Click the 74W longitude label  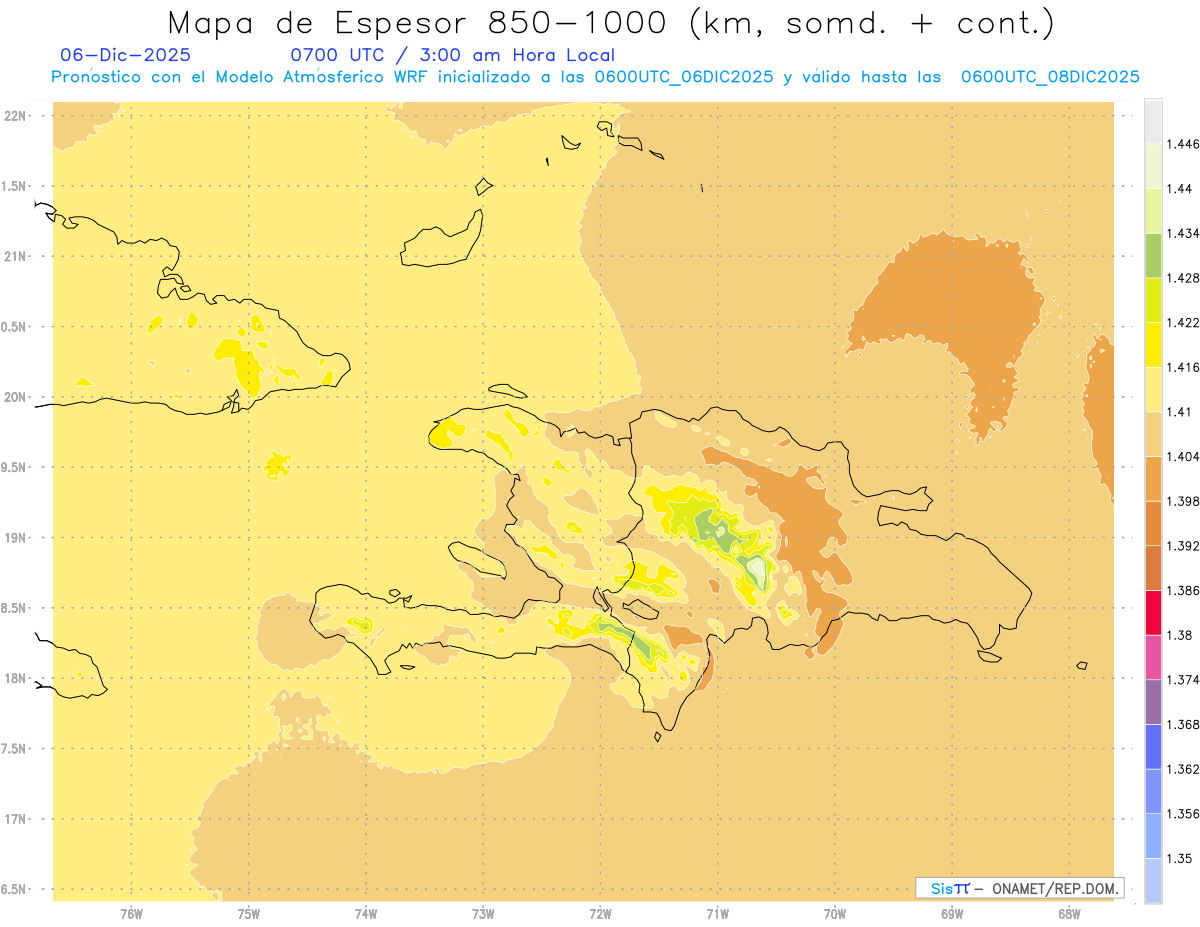click(x=366, y=913)
